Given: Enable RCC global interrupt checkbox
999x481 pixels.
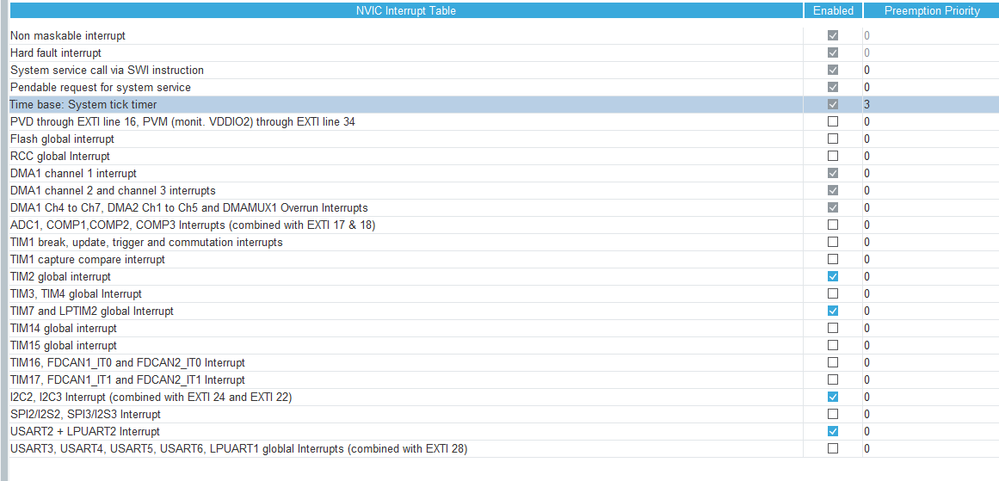Looking at the screenshot, I should pos(833,156).
